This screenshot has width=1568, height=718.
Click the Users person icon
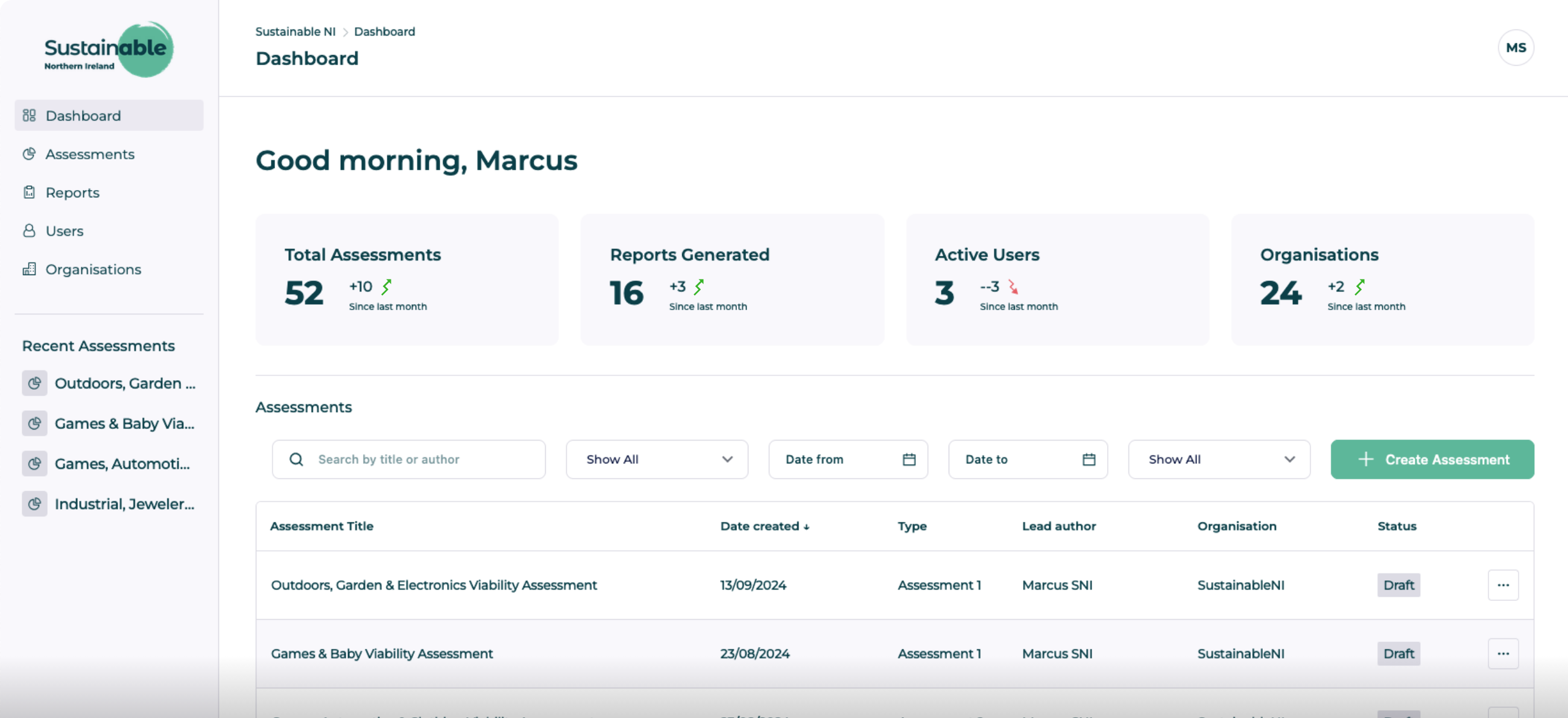[x=28, y=231]
